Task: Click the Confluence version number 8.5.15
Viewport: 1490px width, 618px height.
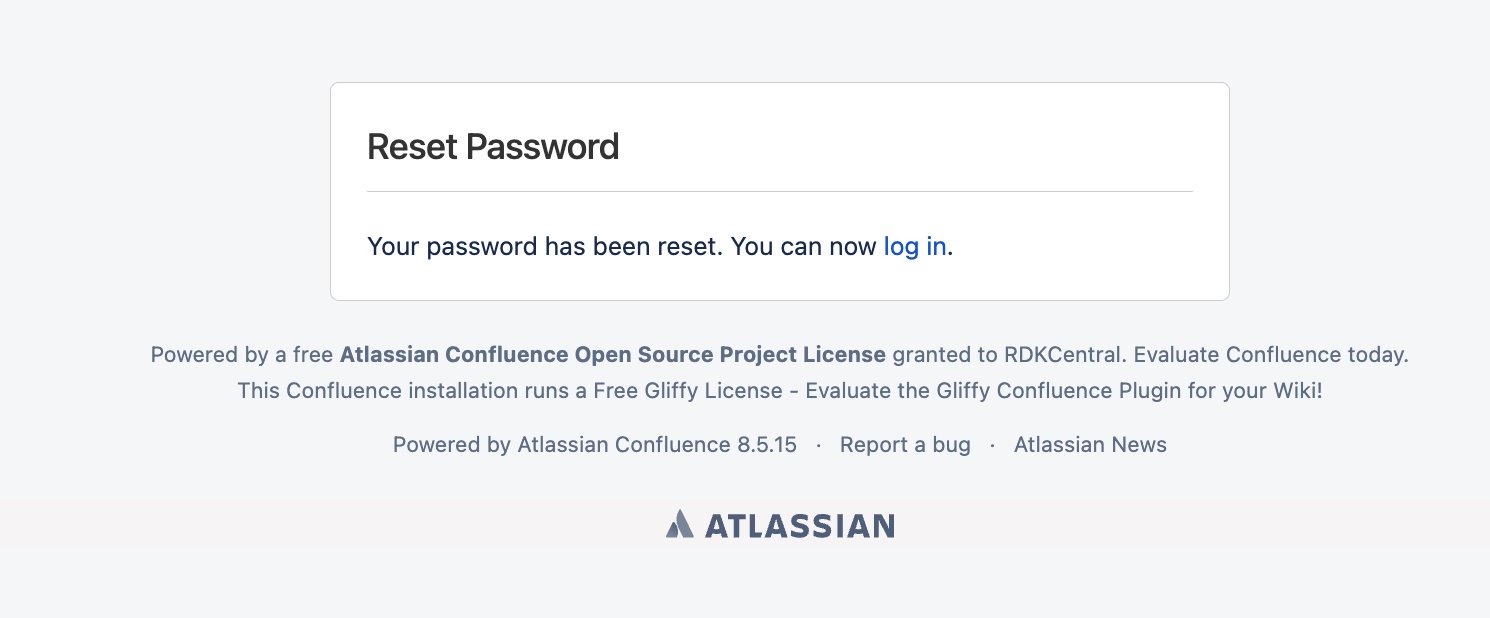Action: (x=767, y=445)
